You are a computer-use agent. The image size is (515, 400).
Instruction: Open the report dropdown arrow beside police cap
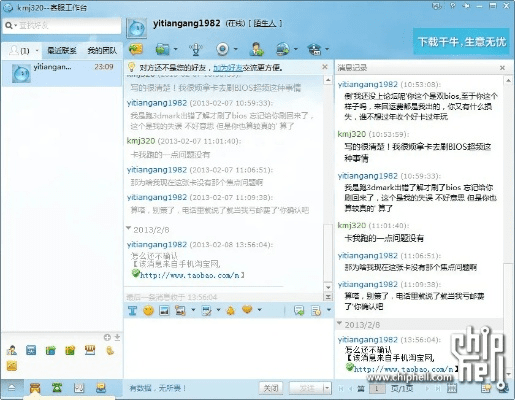[327, 49]
